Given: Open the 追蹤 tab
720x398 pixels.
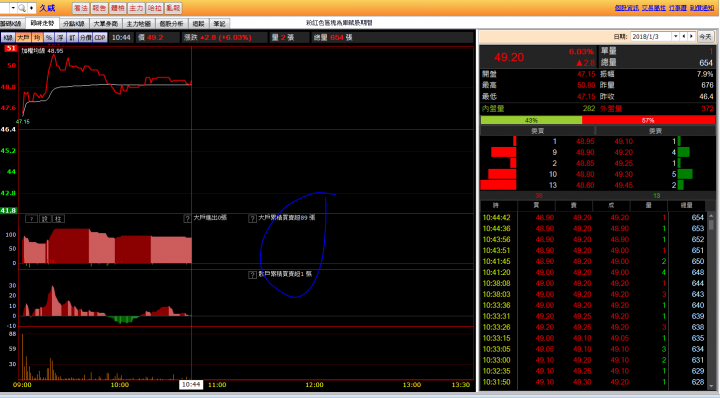Looking at the screenshot, I should [x=198, y=23].
